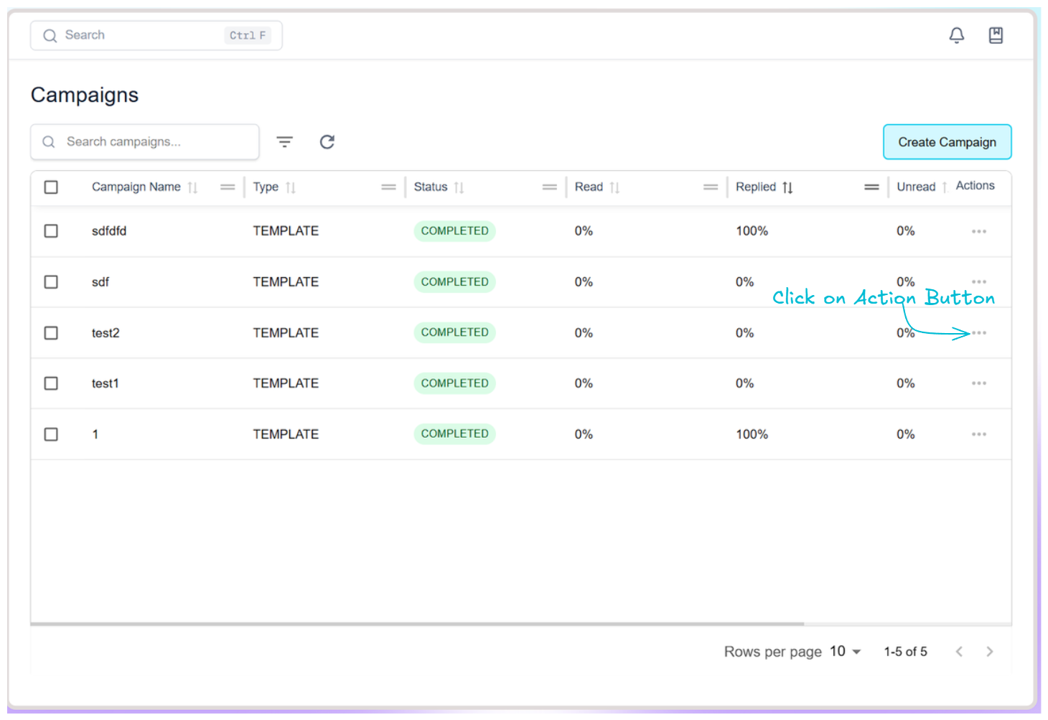Go to next page of campaigns
The width and height of the screenshot is (1048, 720).
click(989, 652)
